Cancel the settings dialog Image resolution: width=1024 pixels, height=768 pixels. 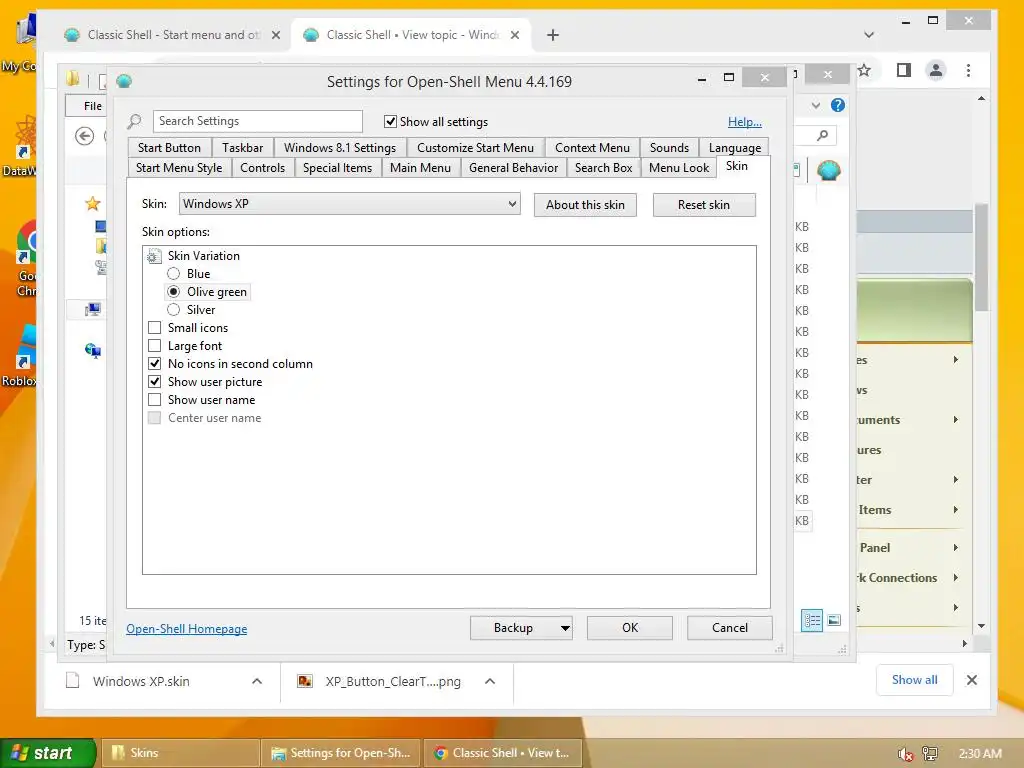pyautogui.click(x=729, y=628)
